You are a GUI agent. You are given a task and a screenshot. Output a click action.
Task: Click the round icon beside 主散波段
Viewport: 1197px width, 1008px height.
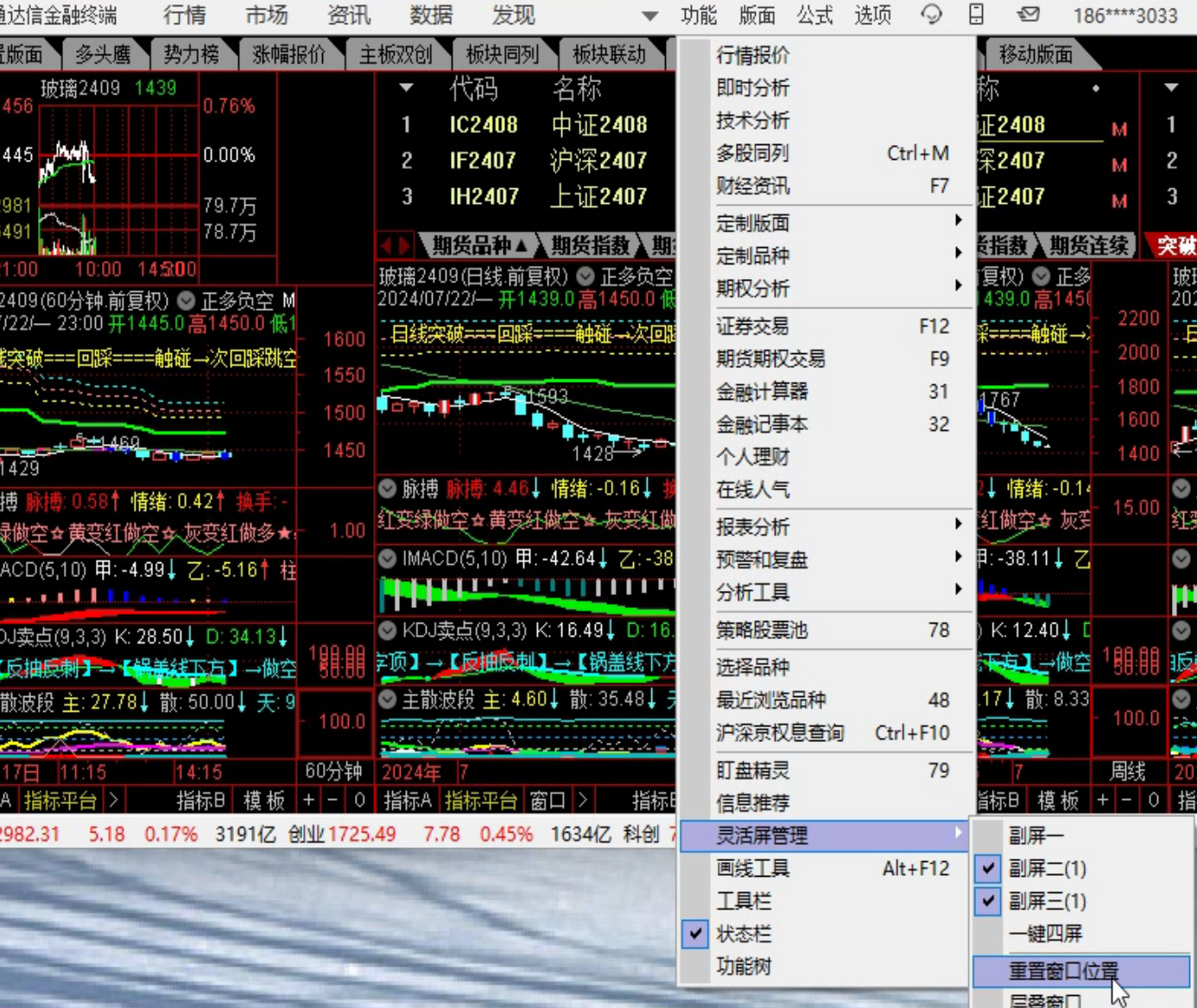click(x=388, y=699)
